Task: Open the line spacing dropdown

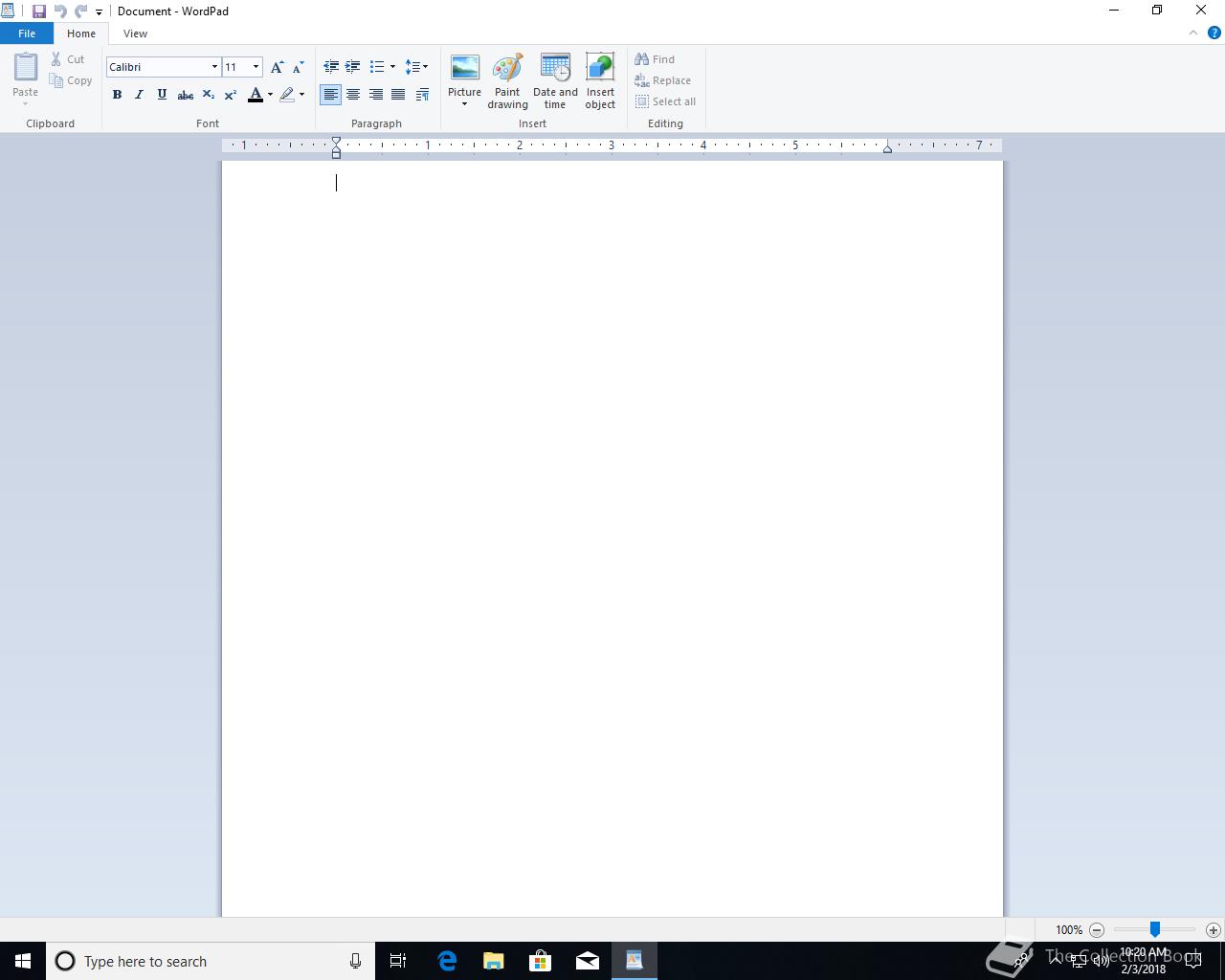Action: [416, 67]
